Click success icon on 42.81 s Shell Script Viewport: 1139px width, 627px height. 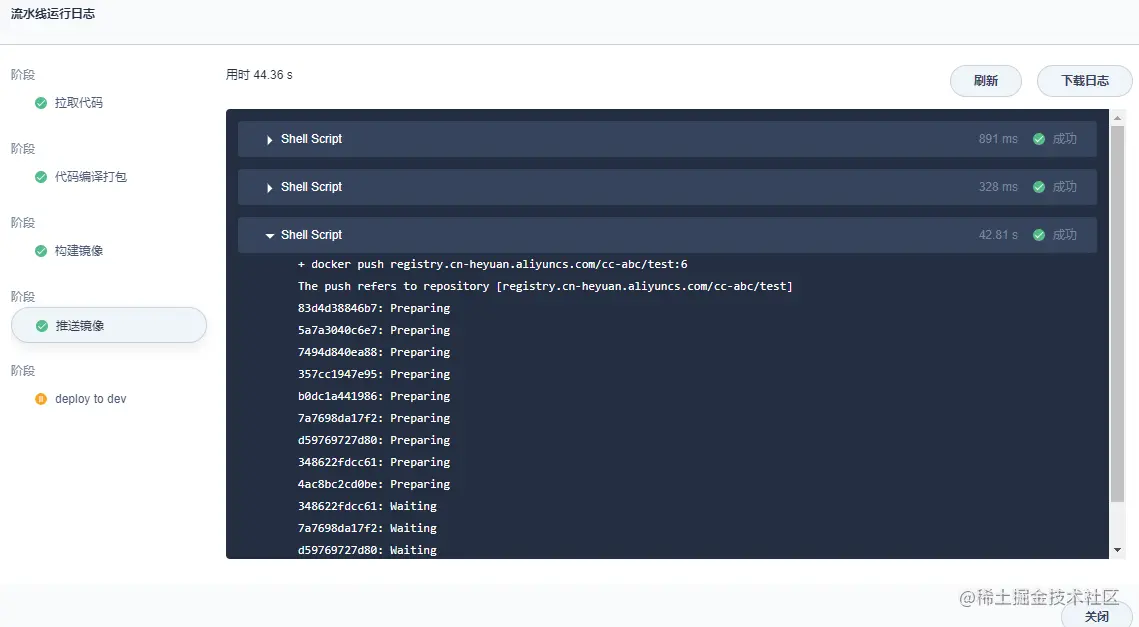pos(1039,235)
